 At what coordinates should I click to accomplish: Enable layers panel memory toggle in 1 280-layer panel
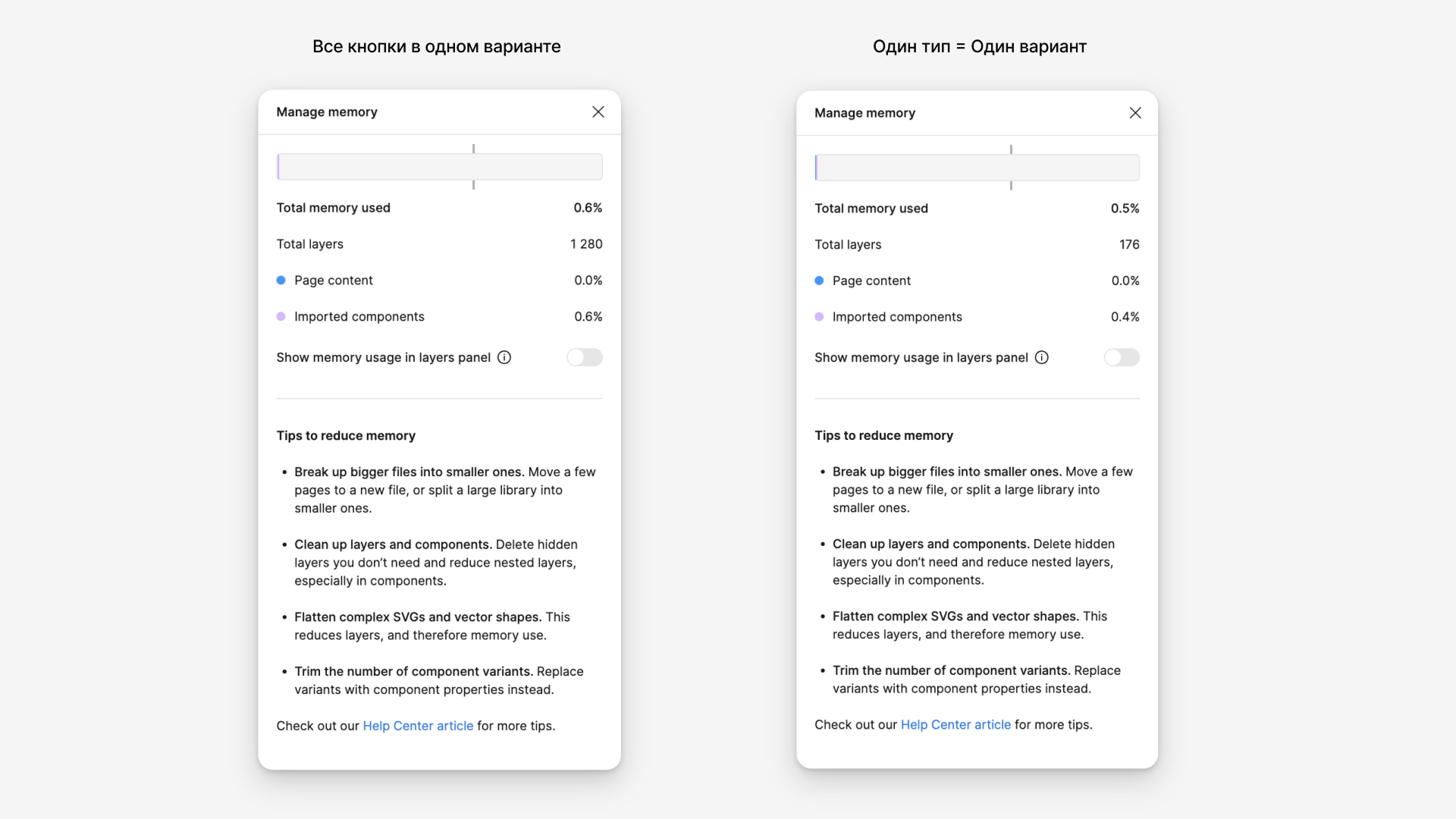point(585,357)
